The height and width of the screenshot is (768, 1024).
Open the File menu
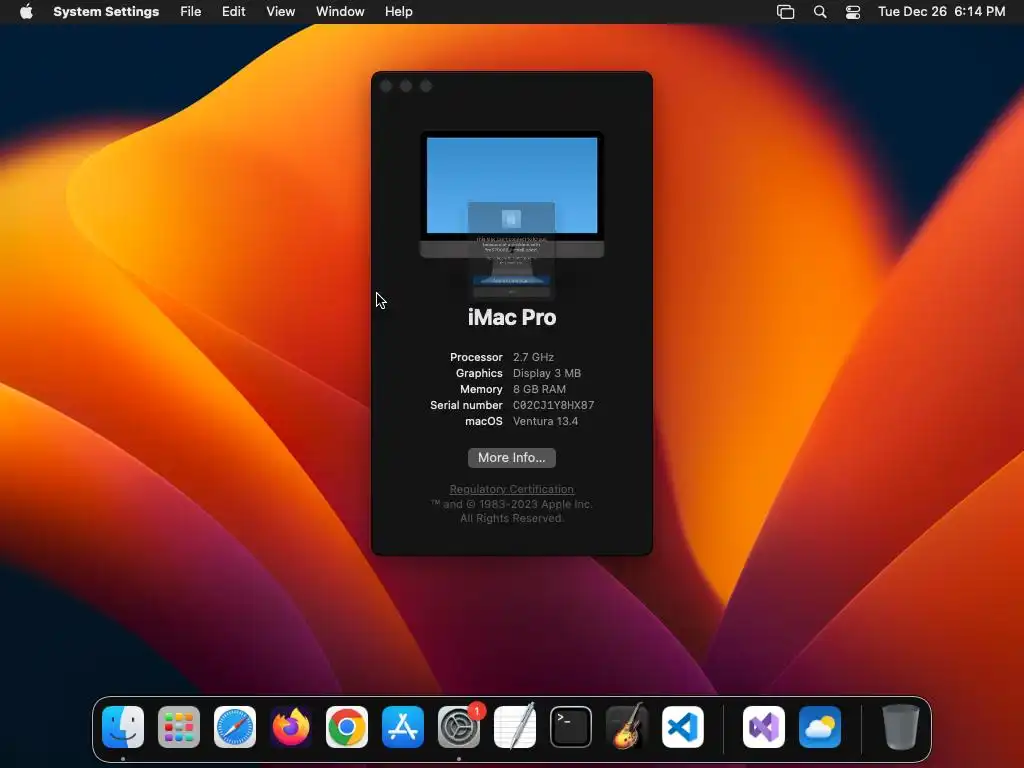pos(191,12)
